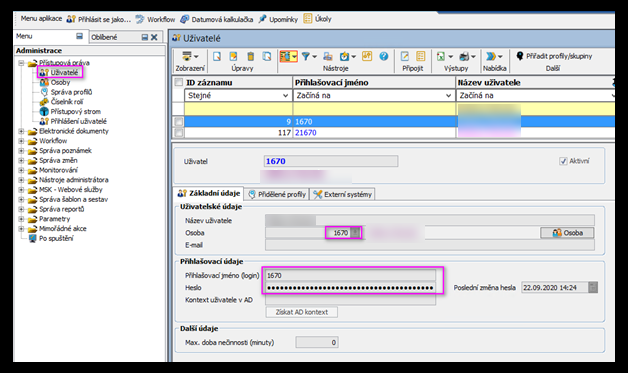Toggle the Aktivní checkbox

(x=563, y=161)
